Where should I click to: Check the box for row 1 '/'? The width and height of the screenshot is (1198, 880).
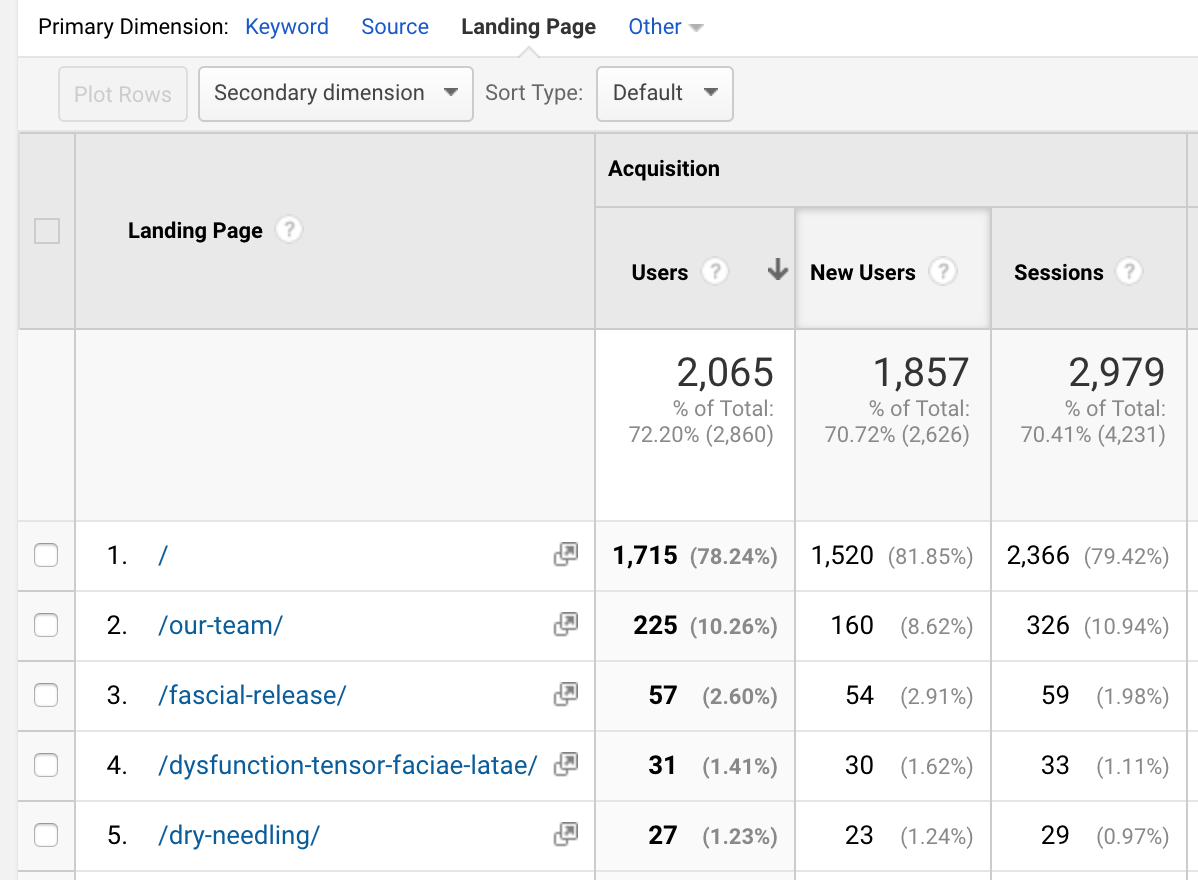46,555
